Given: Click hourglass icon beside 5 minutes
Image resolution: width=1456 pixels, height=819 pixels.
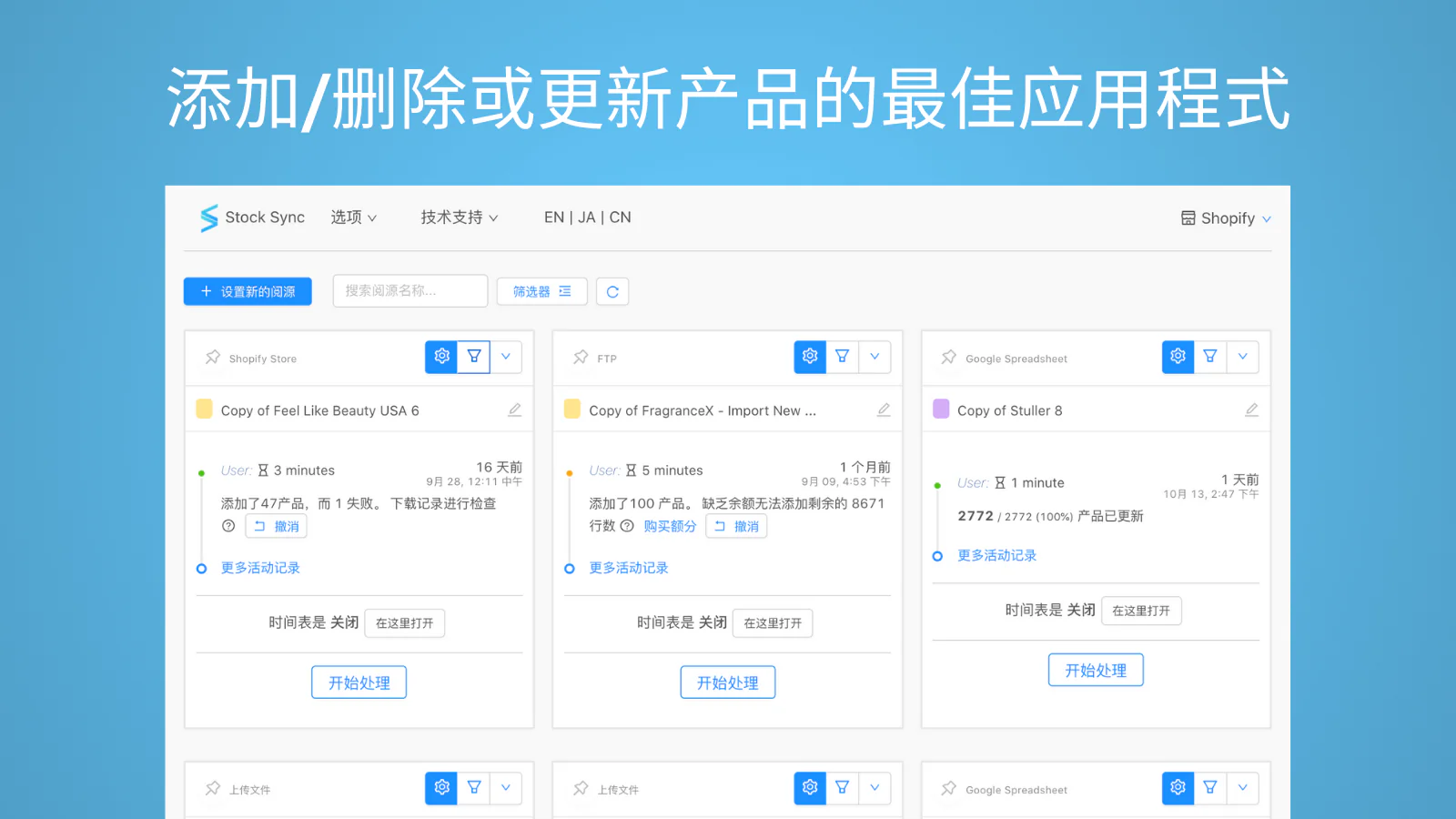Looking at the screenshot, I should coord(631,470).
